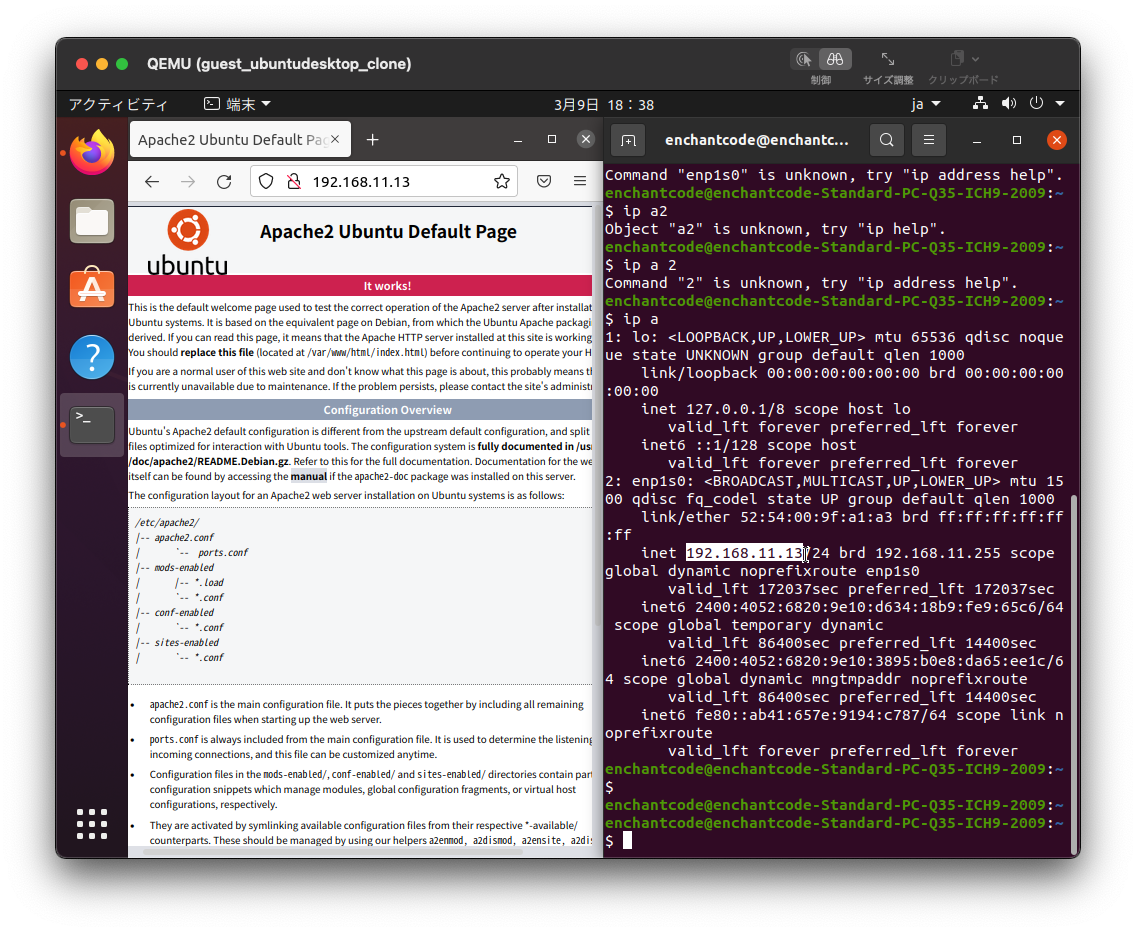The width and height of the screenshot is (1136, 932).
Task: Minimize the Firefox window
Action: [518, 140]
